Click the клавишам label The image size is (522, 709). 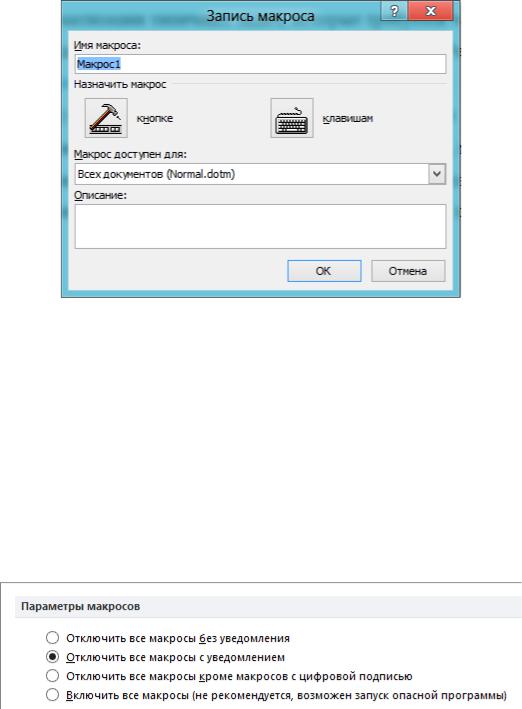coord(347,118)
